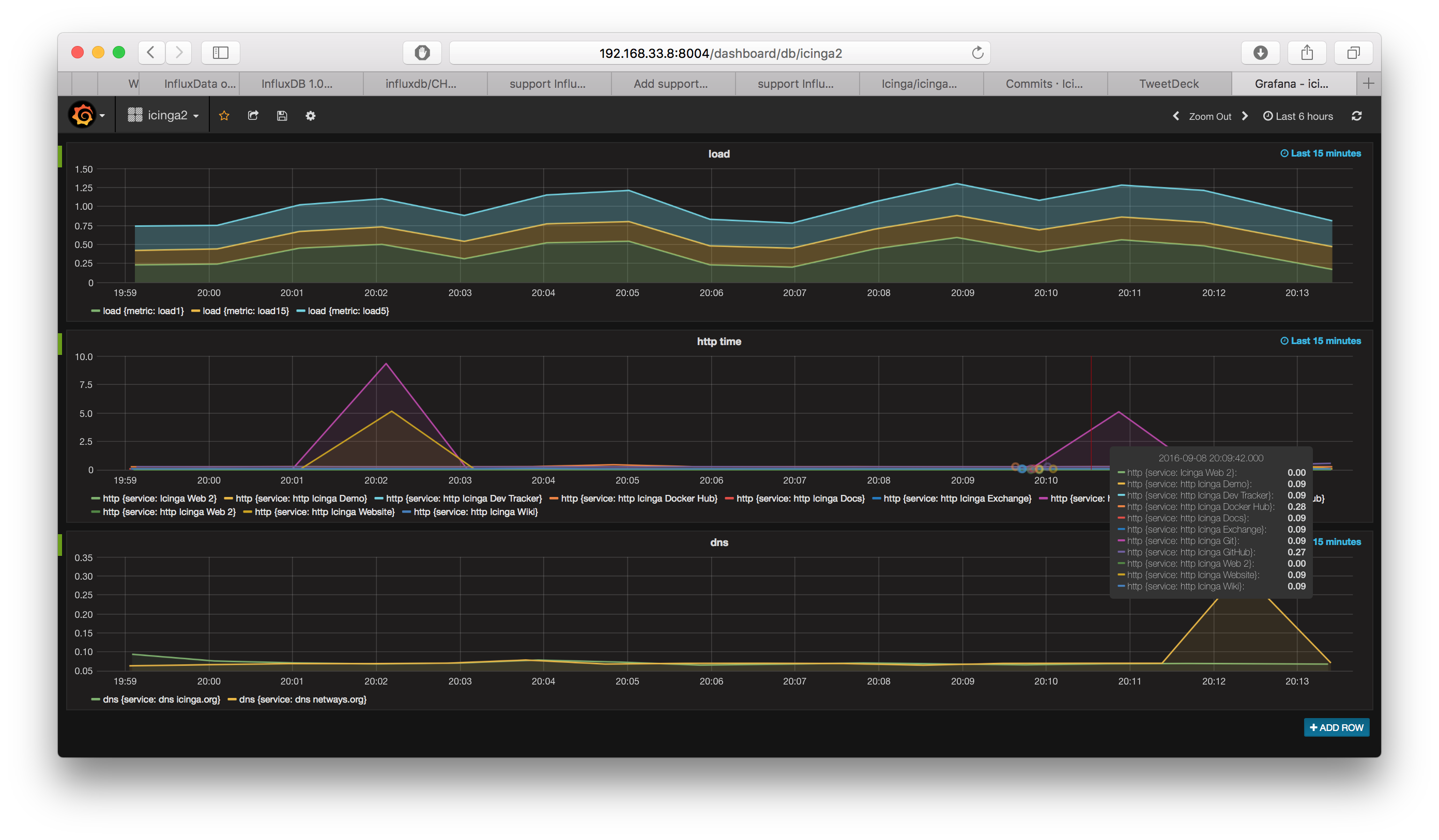Image resolution: width=1439 pixels, height=840 pixels.
Task: Toggle Icinga Web 2 legend series
Action: tap(160, 498)
